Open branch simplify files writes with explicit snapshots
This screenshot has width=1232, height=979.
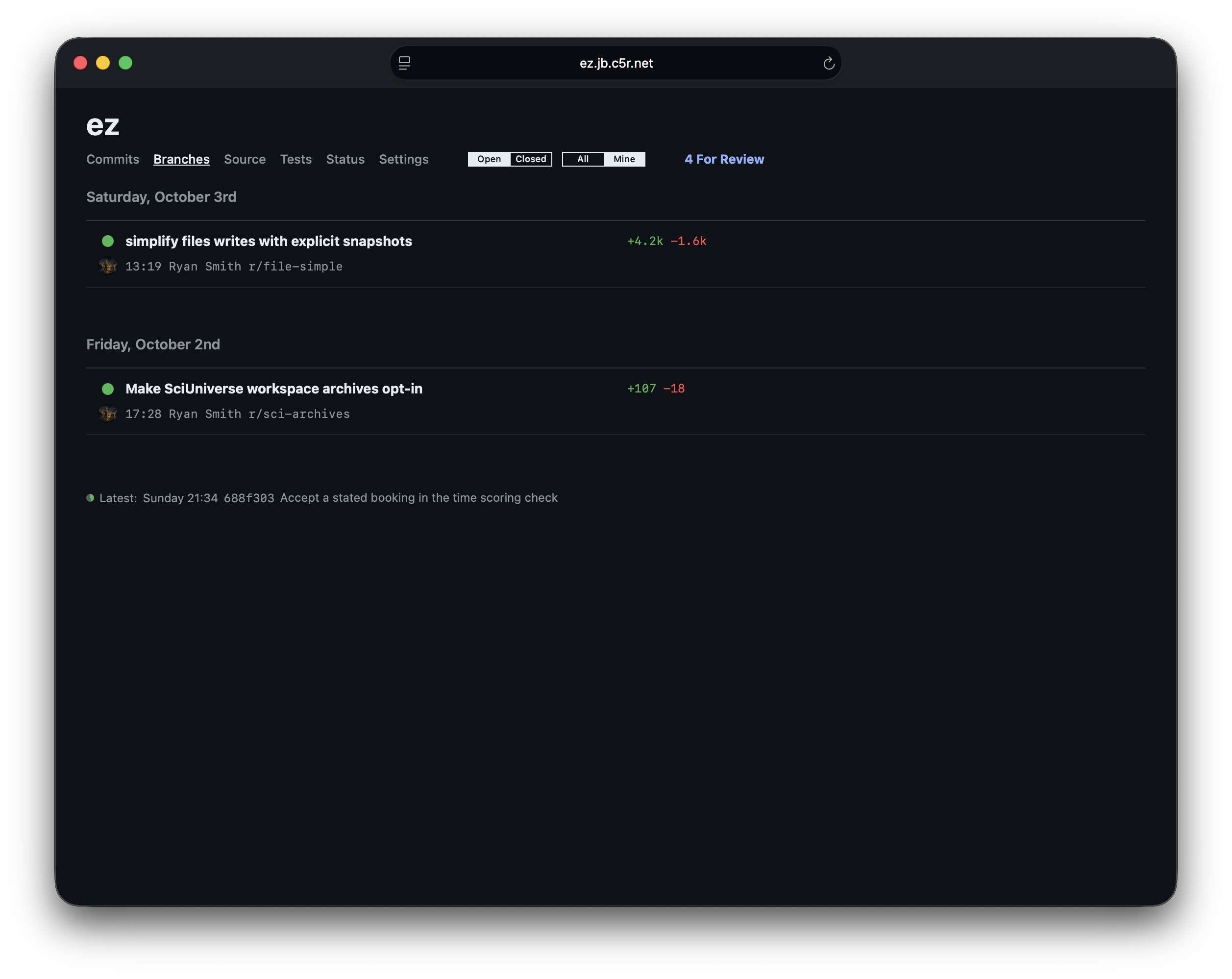(x=269, y=241)
